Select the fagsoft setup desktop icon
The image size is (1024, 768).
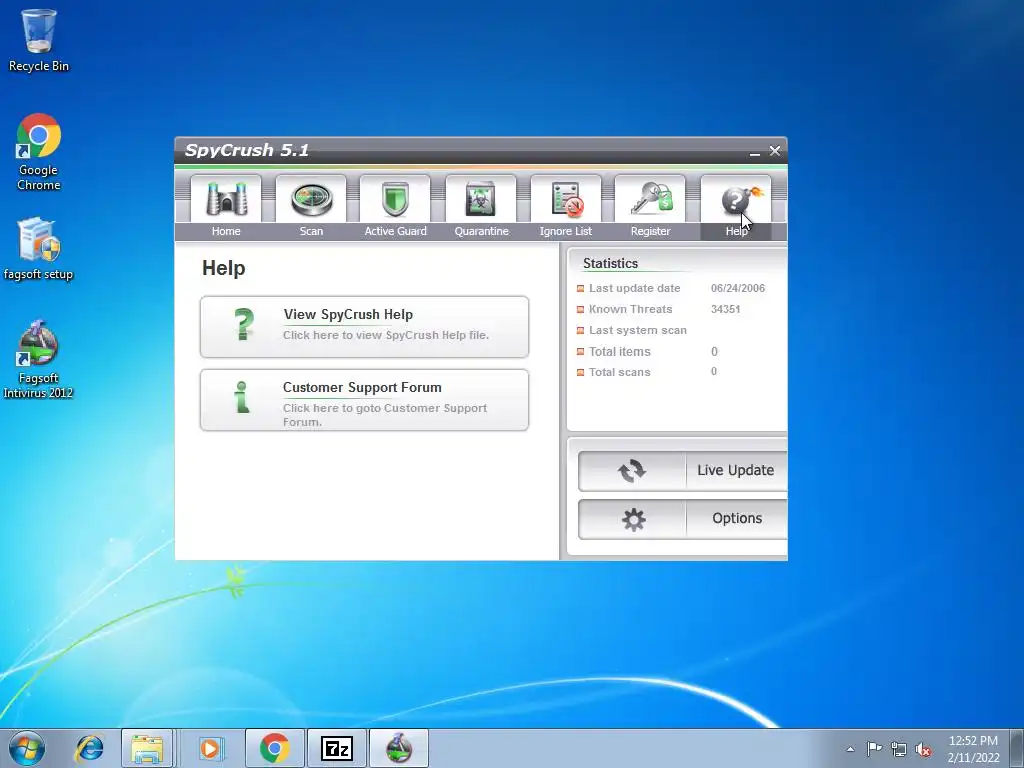pos(39,249)
